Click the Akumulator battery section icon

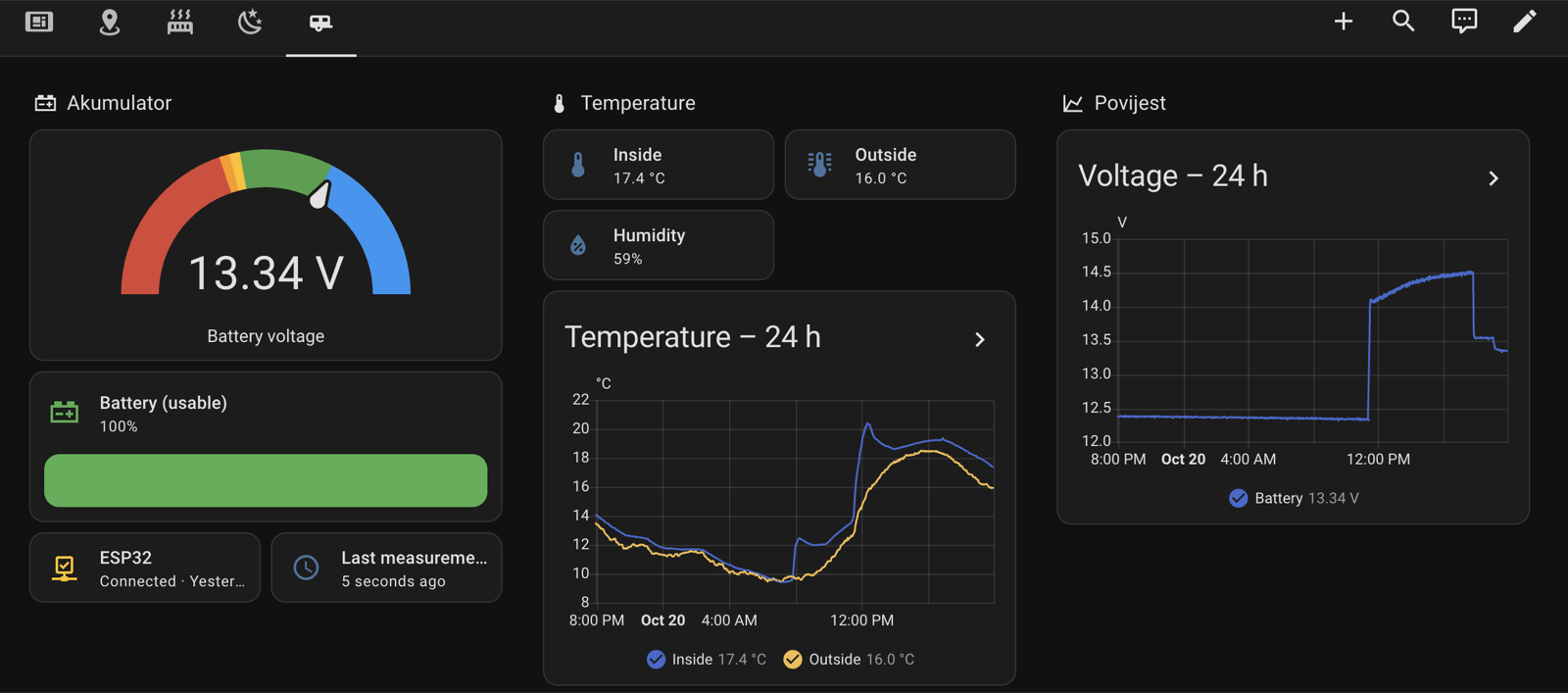point(45,103)
